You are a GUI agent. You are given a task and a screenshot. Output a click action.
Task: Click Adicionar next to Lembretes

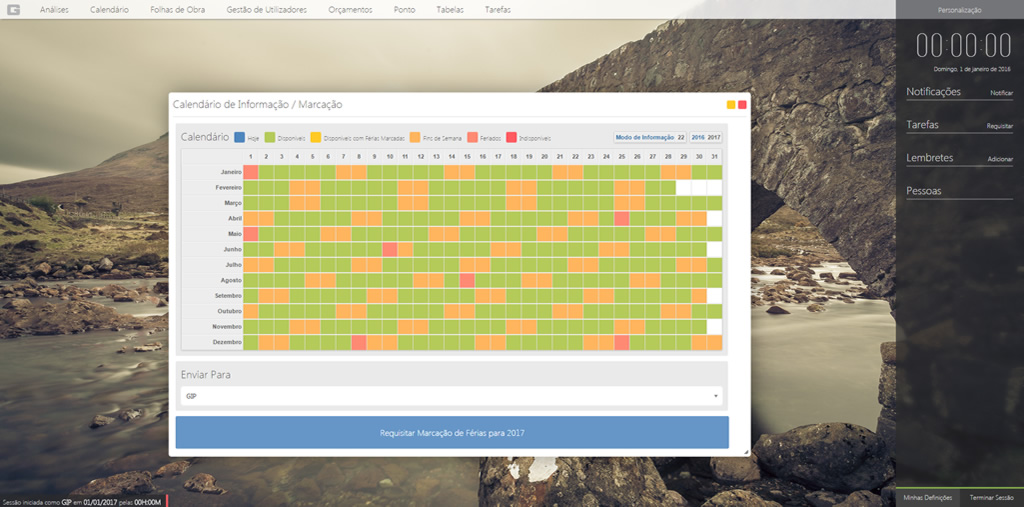tap(1000, 160)
